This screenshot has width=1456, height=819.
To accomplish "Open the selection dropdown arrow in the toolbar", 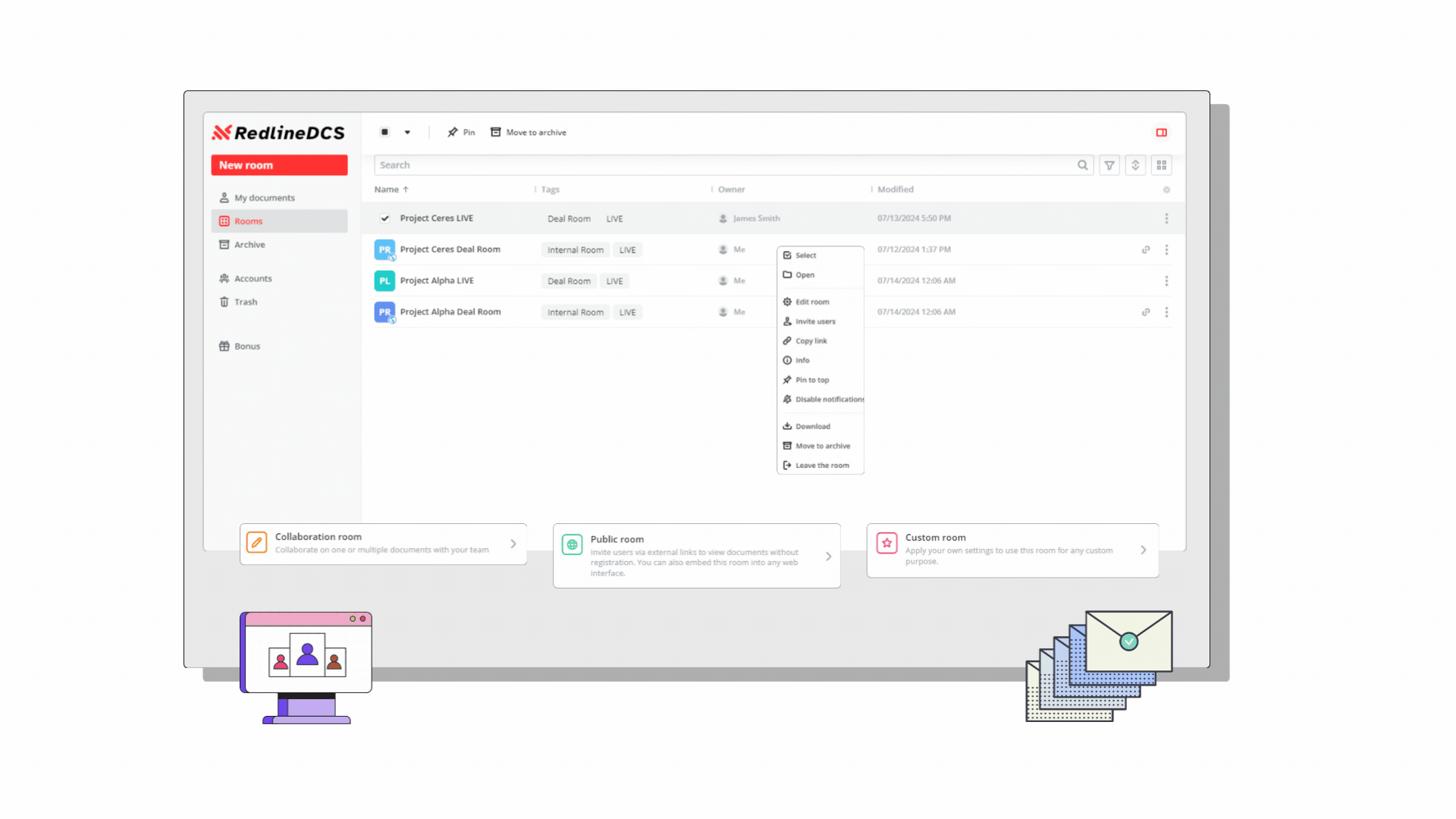I will [407, 132].
